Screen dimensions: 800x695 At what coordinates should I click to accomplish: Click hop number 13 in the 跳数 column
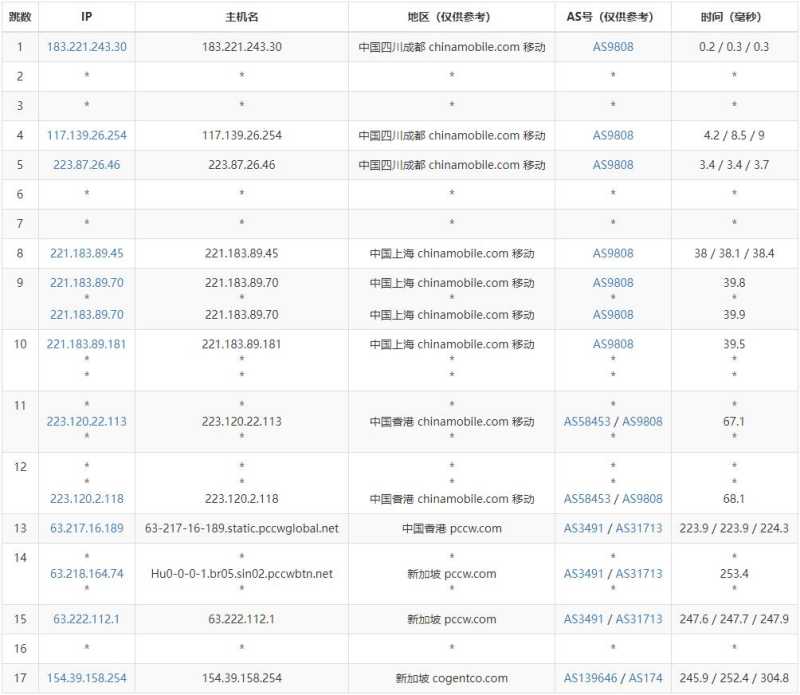point(20,528)
